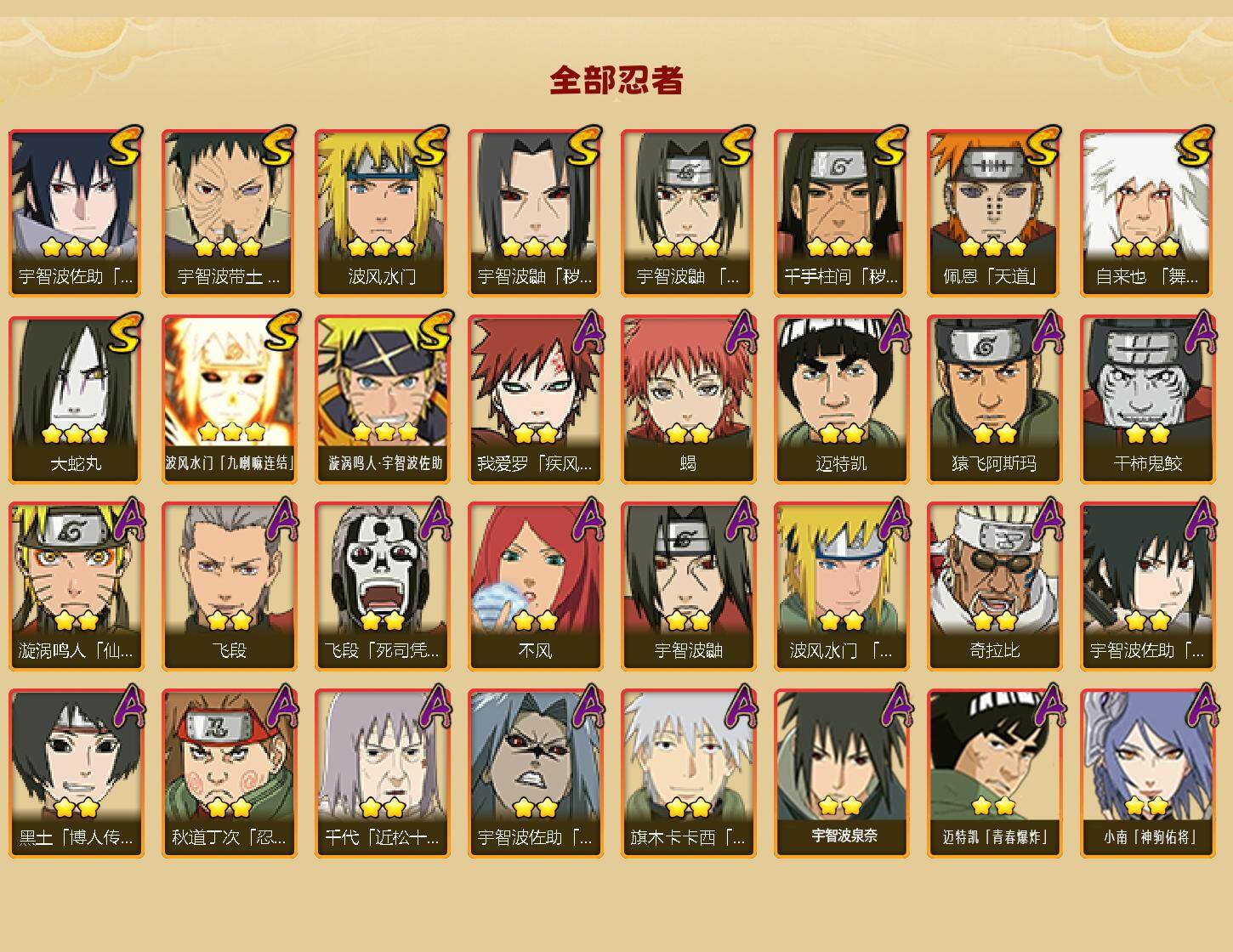Open the 漩涡鸣人·宇智波佐助 card
Image resolution: width=1233 pixels, height=952 pixels.
pyautogui.click(x=382, y=399)
